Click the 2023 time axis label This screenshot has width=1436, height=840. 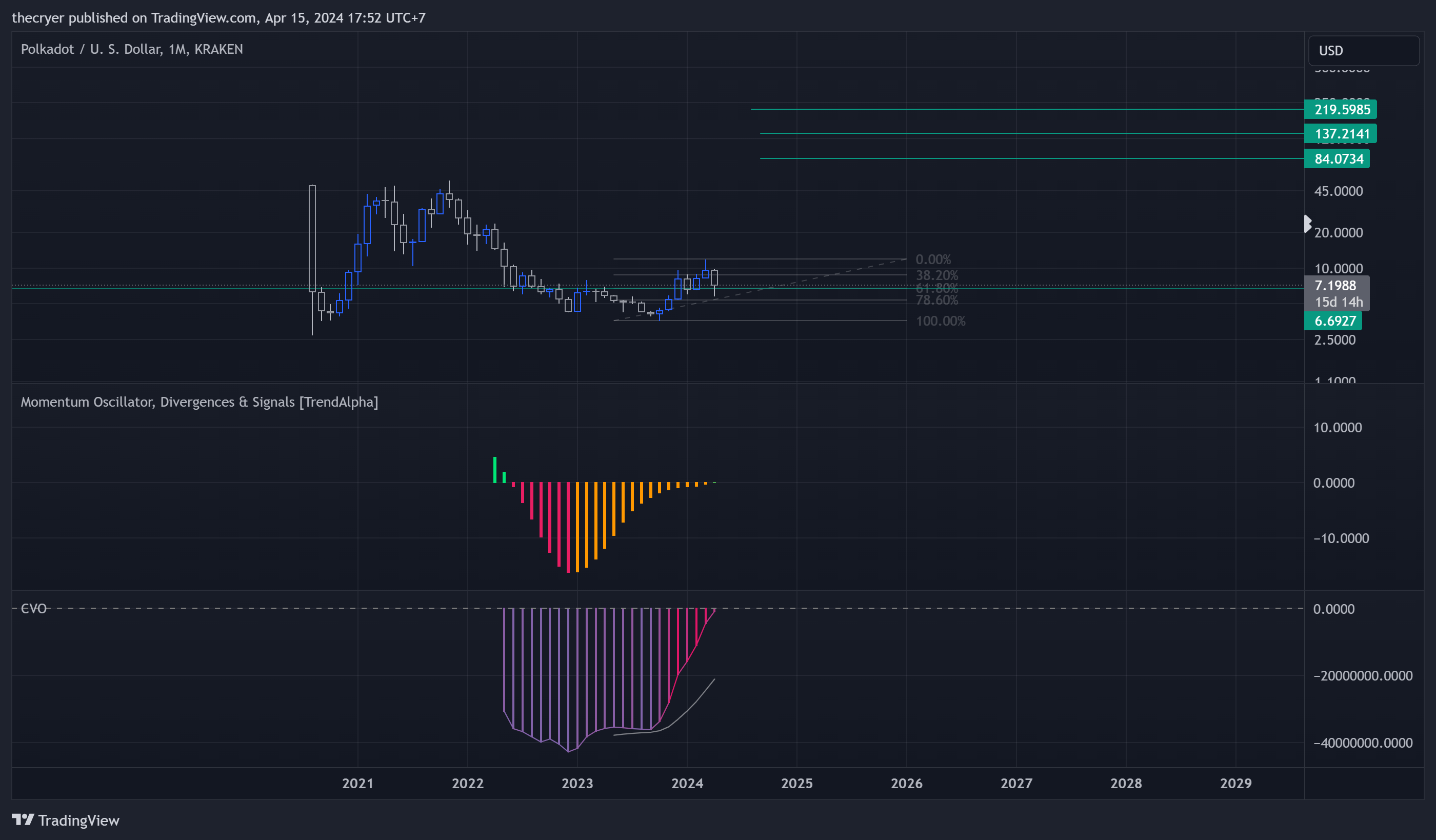pyautogui.click(x=577, y=783)
